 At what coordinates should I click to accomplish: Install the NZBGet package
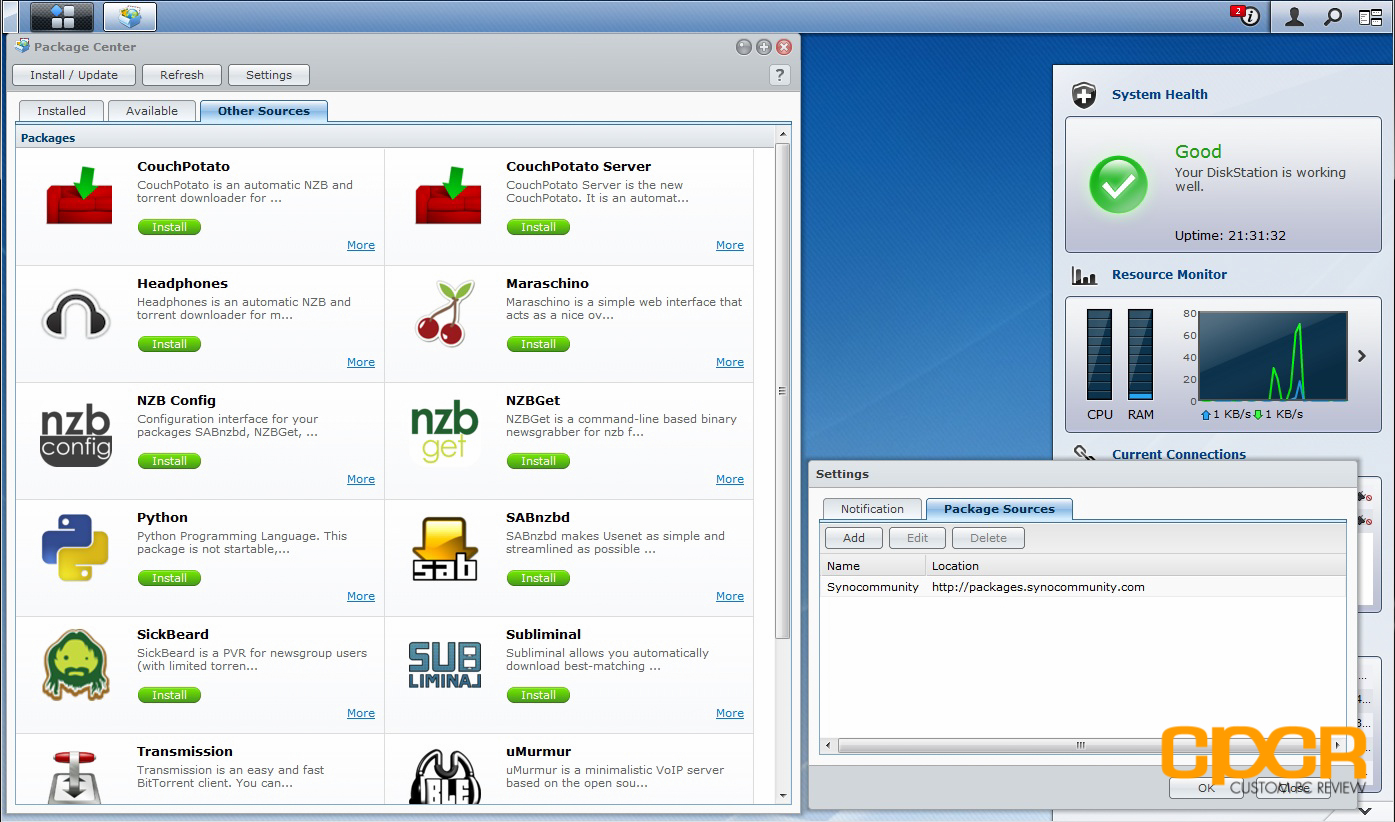click(538, 461)
